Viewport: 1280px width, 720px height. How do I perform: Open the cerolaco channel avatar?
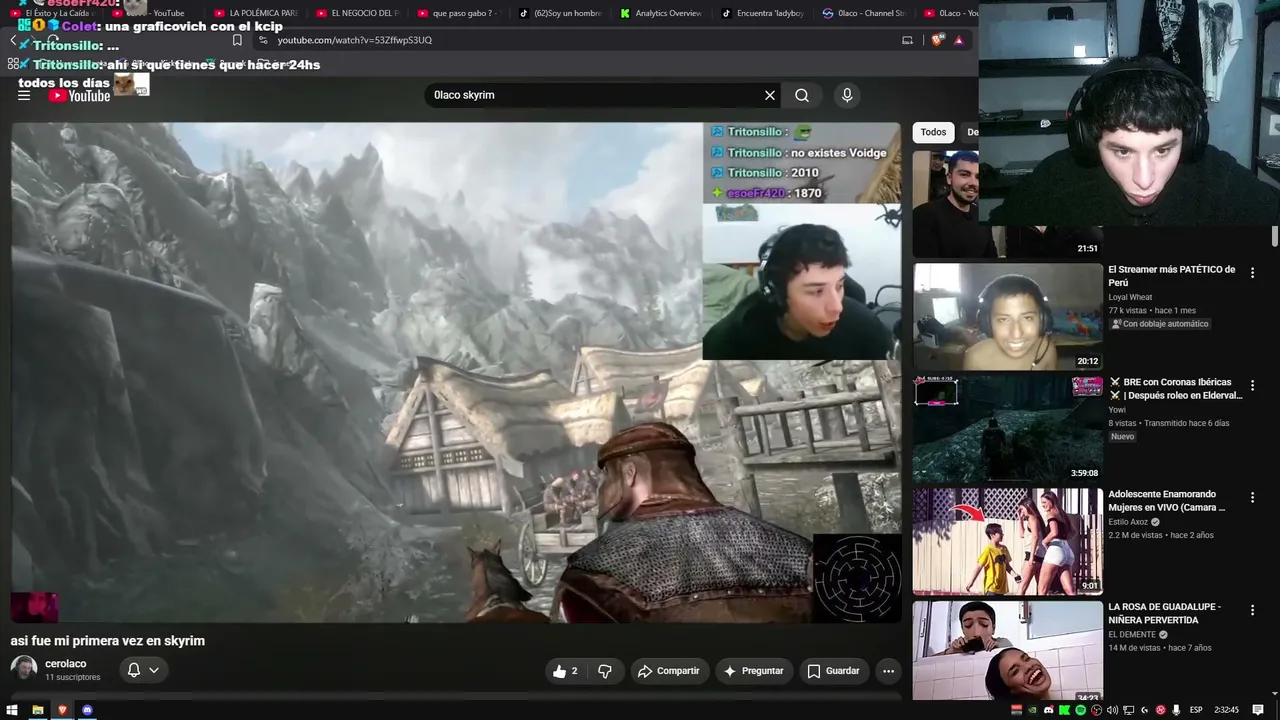point(24,669)
